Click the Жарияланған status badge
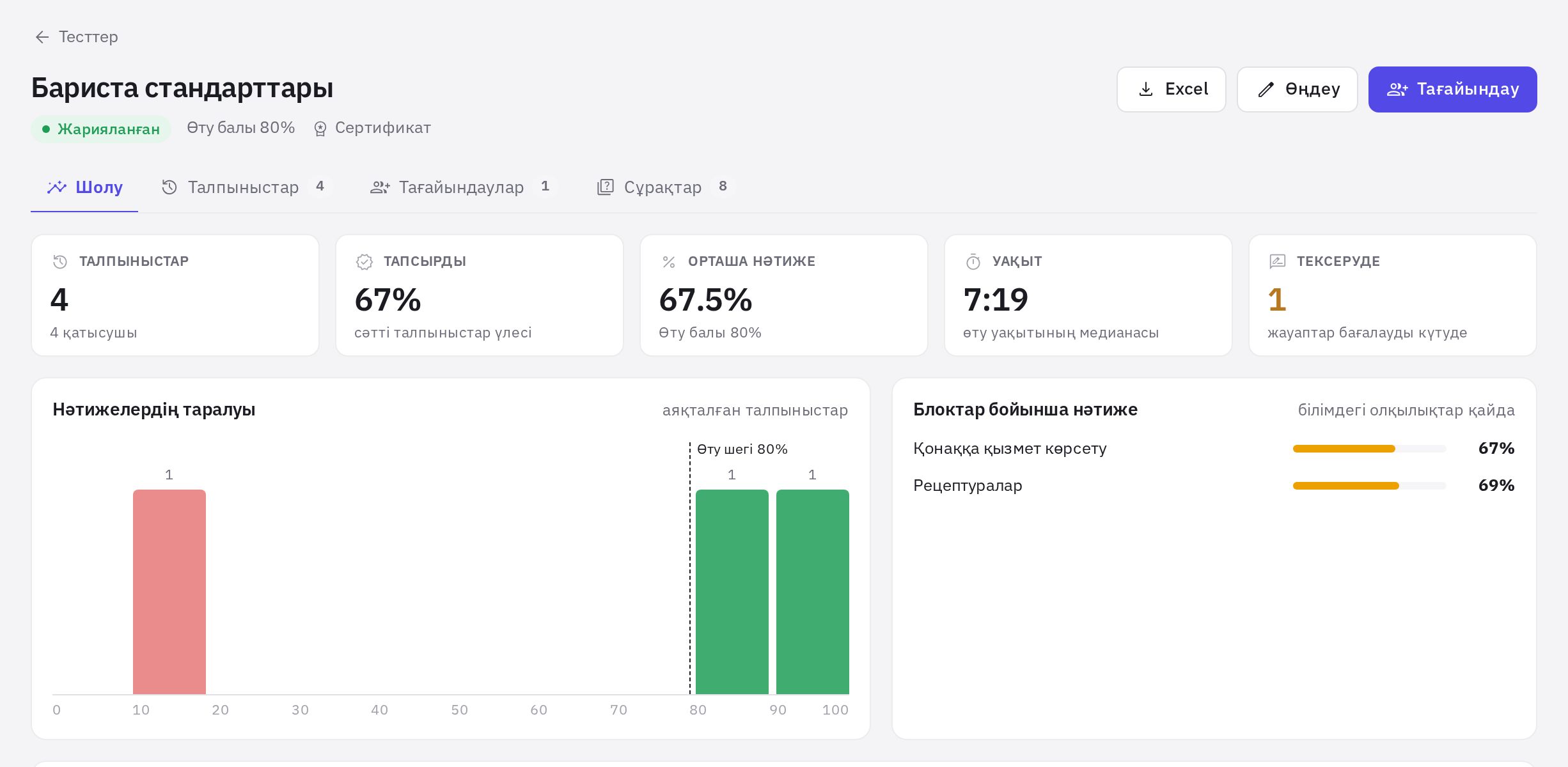 (101, 129)
